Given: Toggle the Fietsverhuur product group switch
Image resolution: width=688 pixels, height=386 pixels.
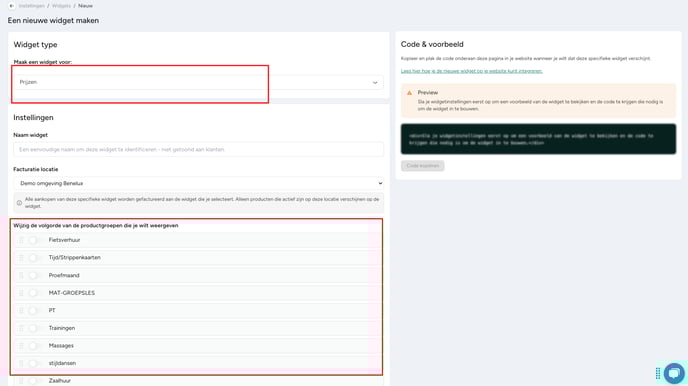Looking at the screenshot, I should coord(34,240).
